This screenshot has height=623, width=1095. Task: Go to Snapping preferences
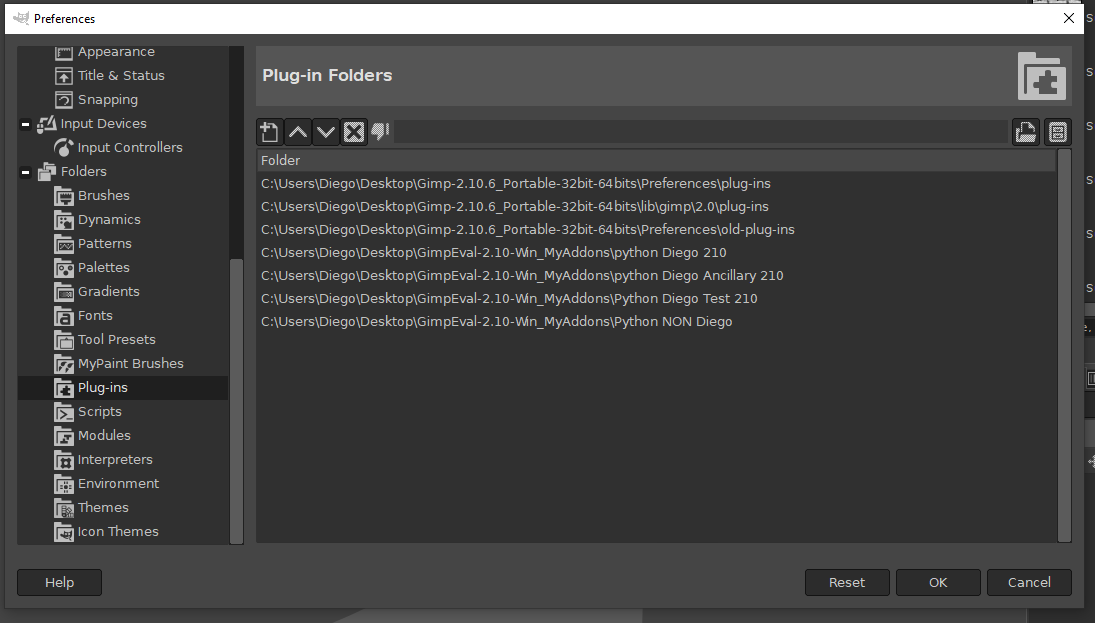[108, 100]
